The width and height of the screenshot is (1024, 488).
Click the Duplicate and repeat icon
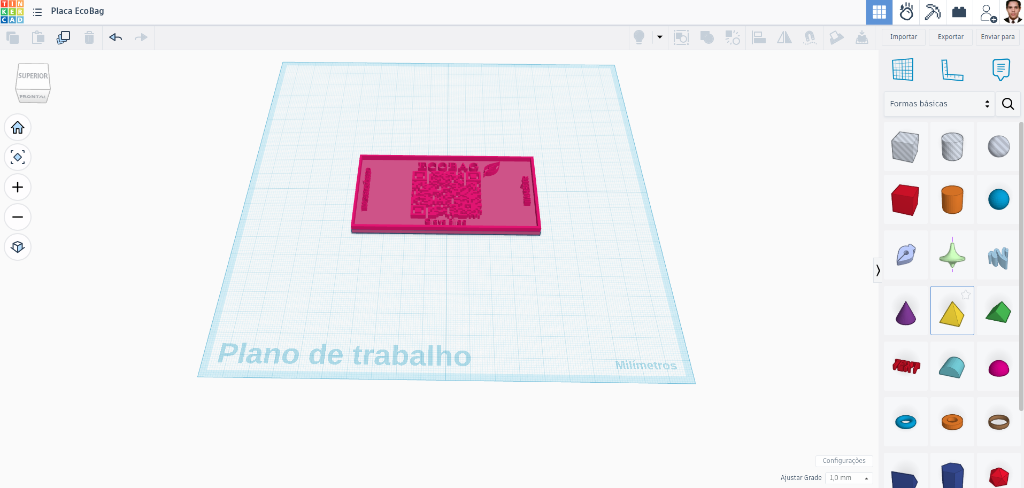click(x=63, y=38)
